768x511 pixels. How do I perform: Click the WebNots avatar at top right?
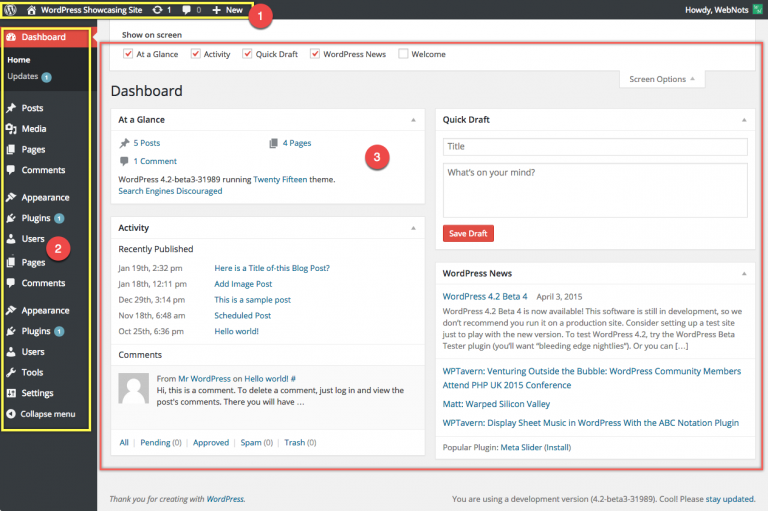758,10
